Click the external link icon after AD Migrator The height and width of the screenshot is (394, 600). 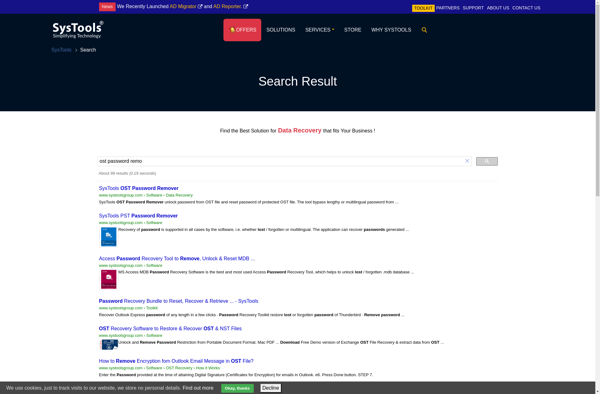tap(200, 7)
